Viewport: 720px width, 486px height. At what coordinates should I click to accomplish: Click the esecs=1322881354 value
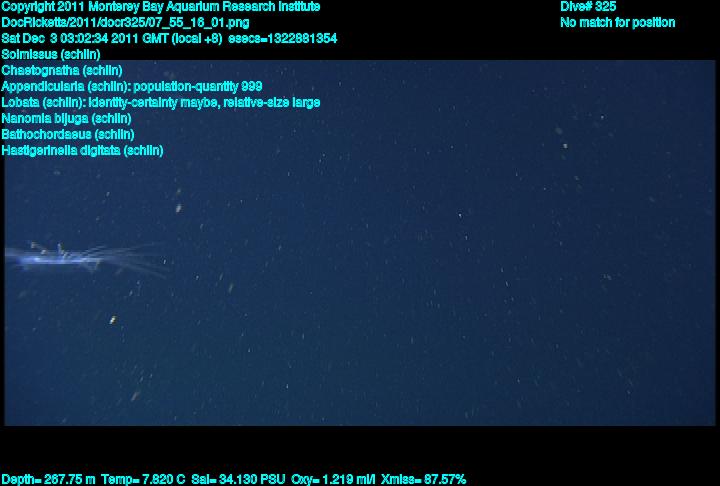(x=282, y=38)
